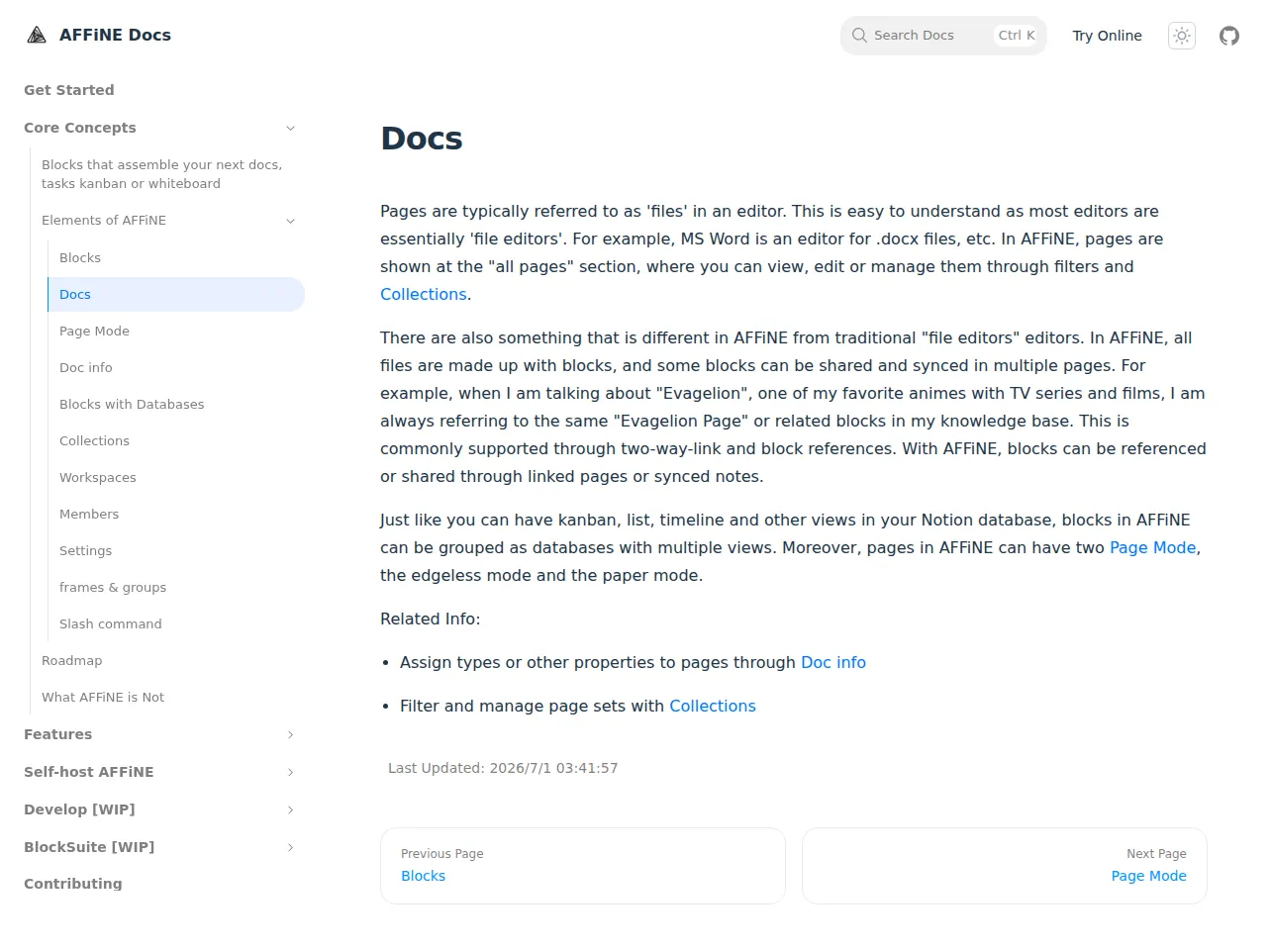Collapse the Elements of AFFiNE chevron

[x=291, y=221]
